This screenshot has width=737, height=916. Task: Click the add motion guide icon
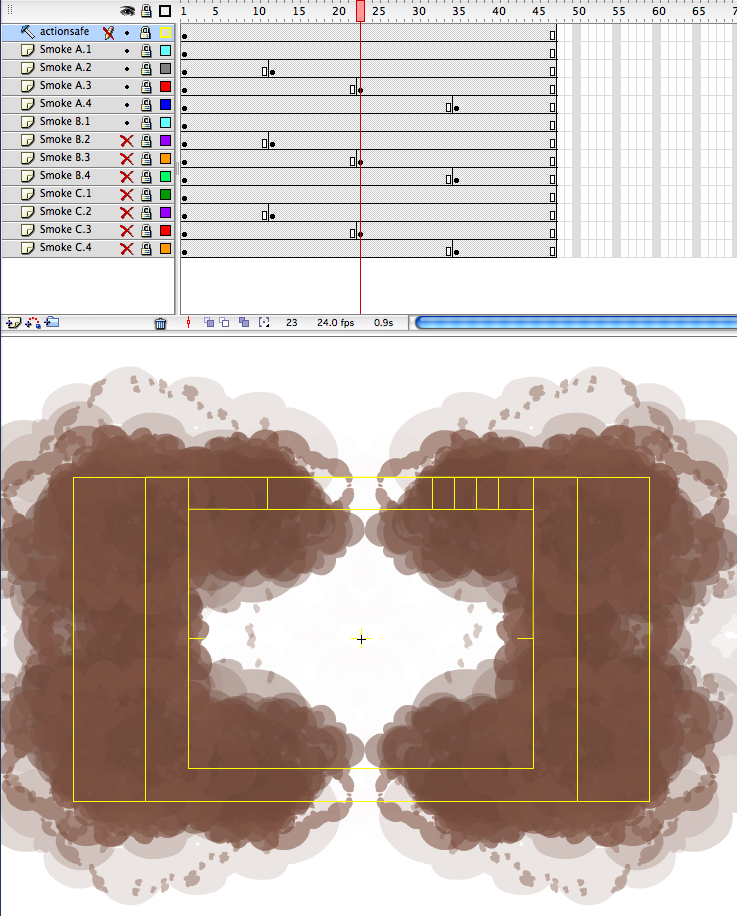(33, 322)
